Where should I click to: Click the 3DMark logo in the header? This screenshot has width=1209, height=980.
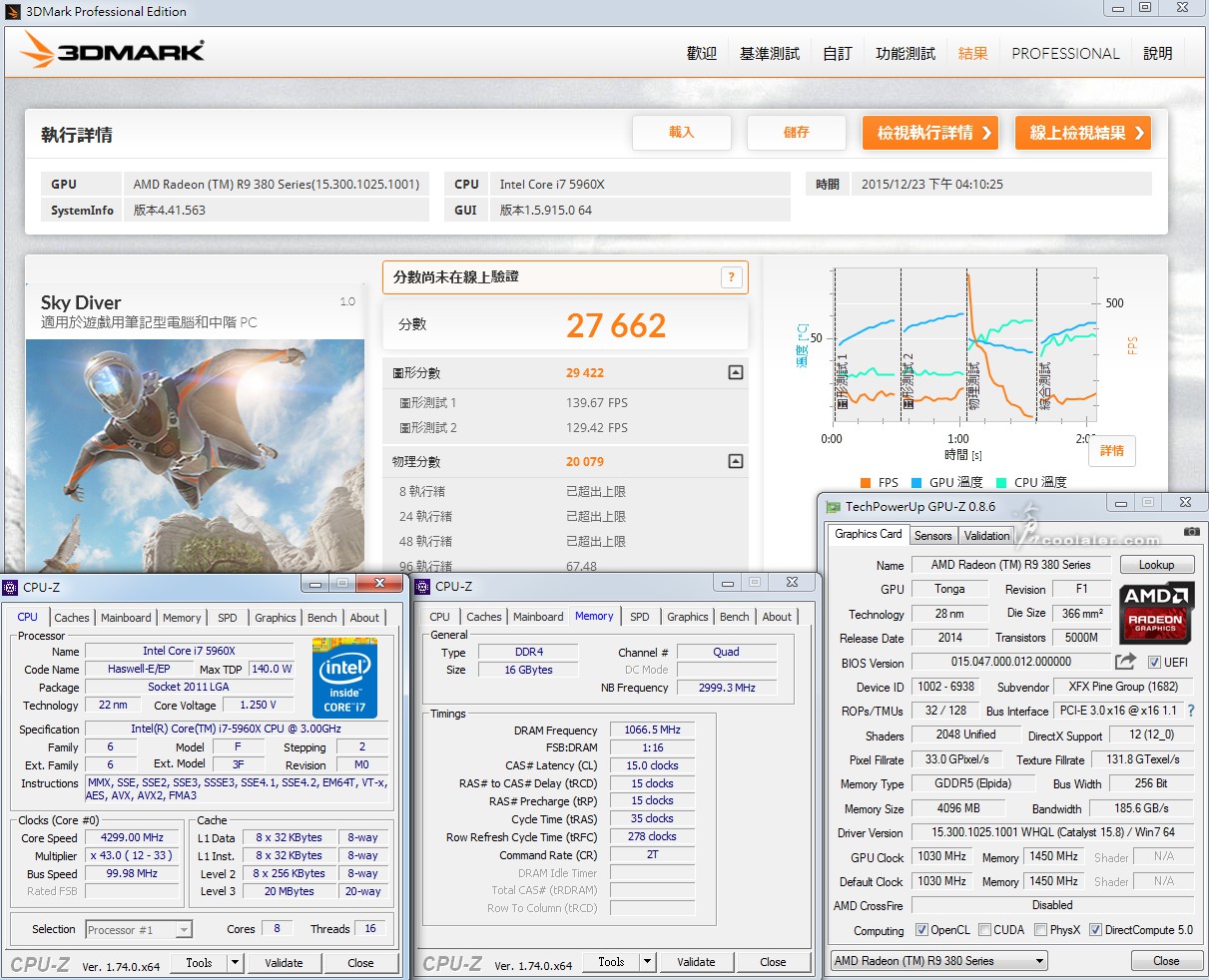point(113,52)
